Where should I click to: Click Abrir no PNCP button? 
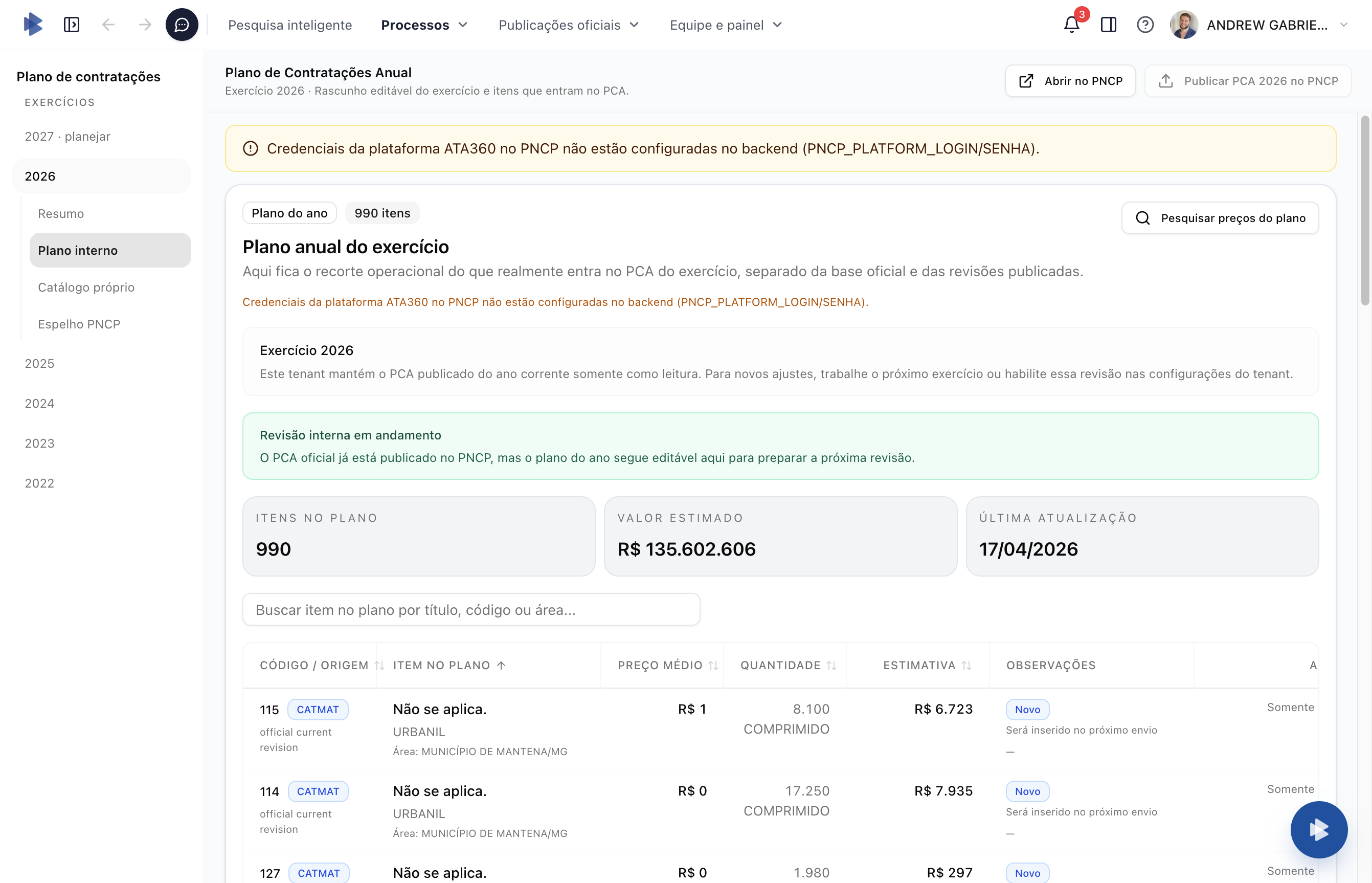(x=1070, y=81)
